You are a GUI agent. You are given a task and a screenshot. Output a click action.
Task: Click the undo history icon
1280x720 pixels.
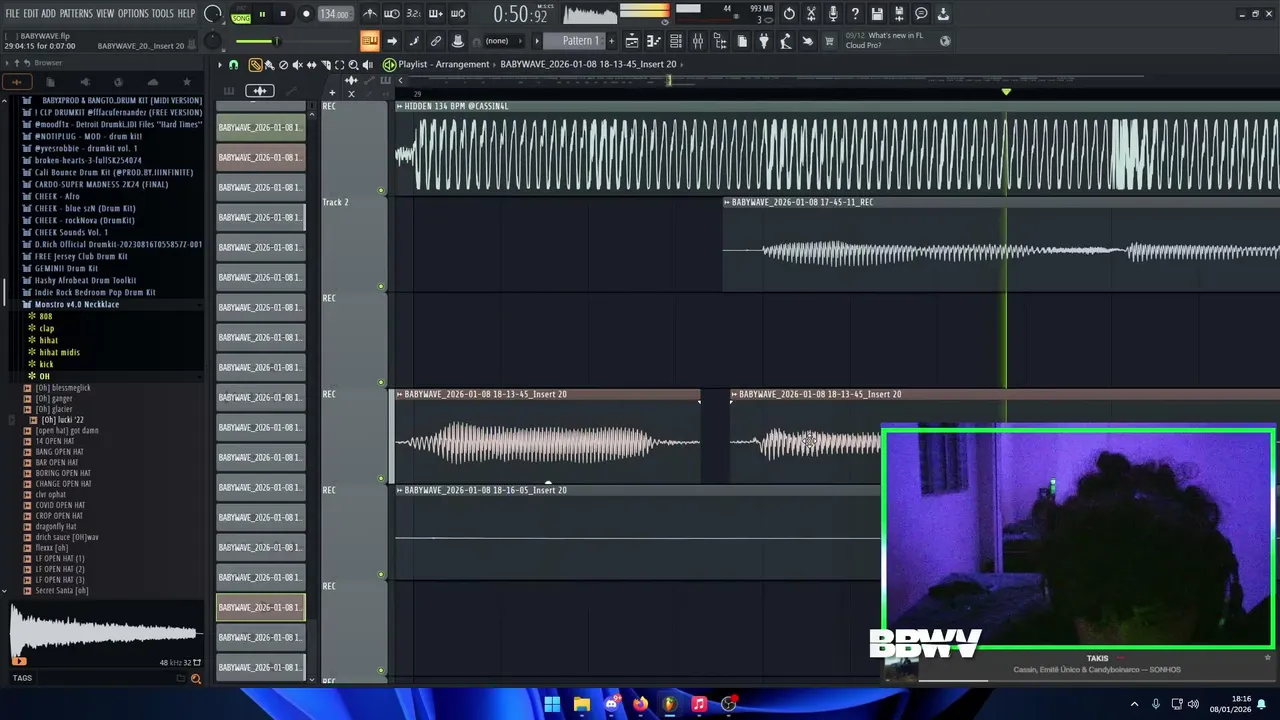[788, 14]
